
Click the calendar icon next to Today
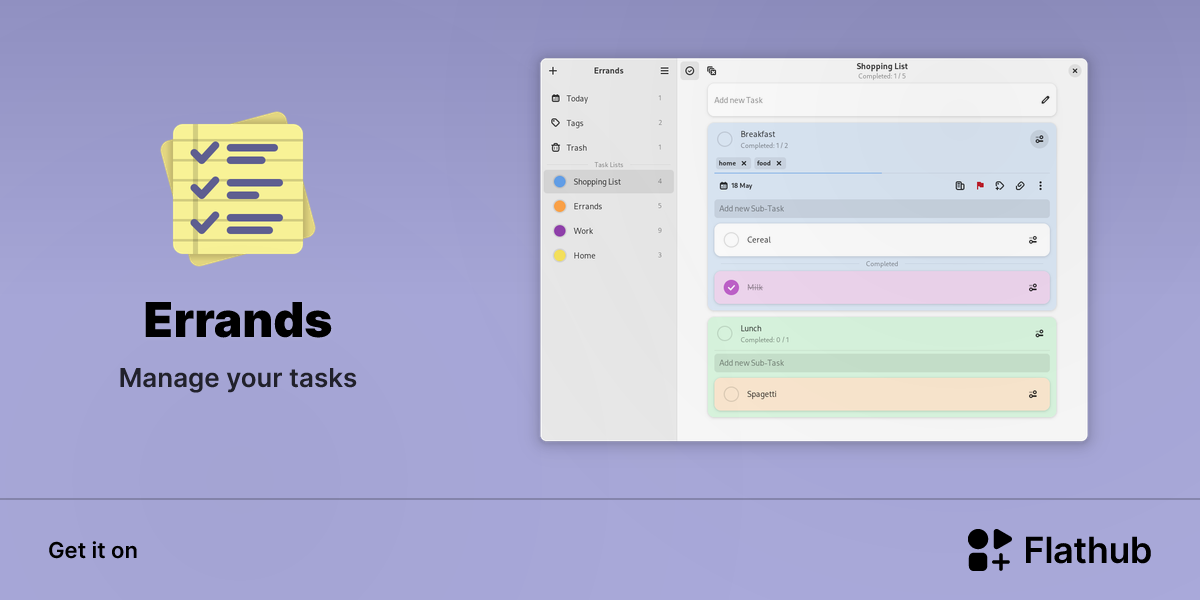[556, 98]
